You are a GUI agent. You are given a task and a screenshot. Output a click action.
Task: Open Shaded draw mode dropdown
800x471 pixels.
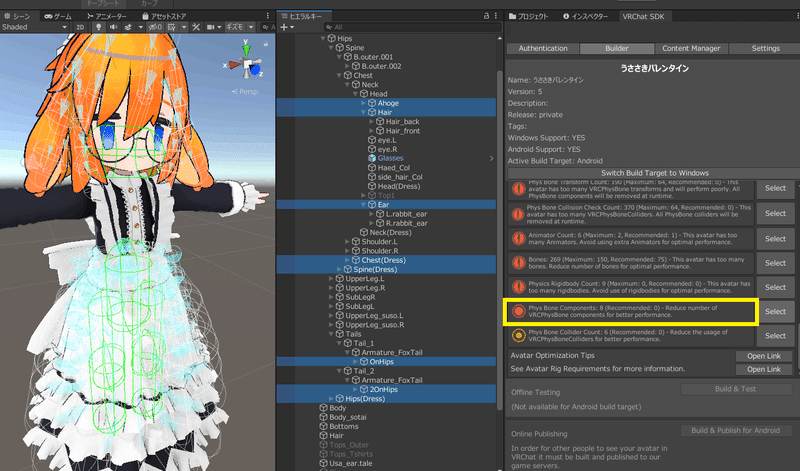point(35,27)
